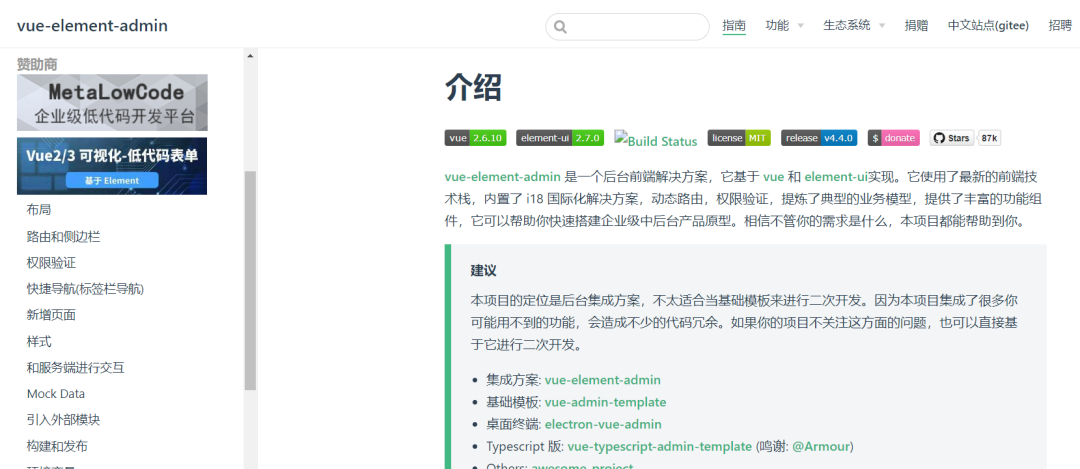This screenshot has width=1080, height=469.
Task: Click the 赞助商 sidebar heading
Action: pos(37,64)
